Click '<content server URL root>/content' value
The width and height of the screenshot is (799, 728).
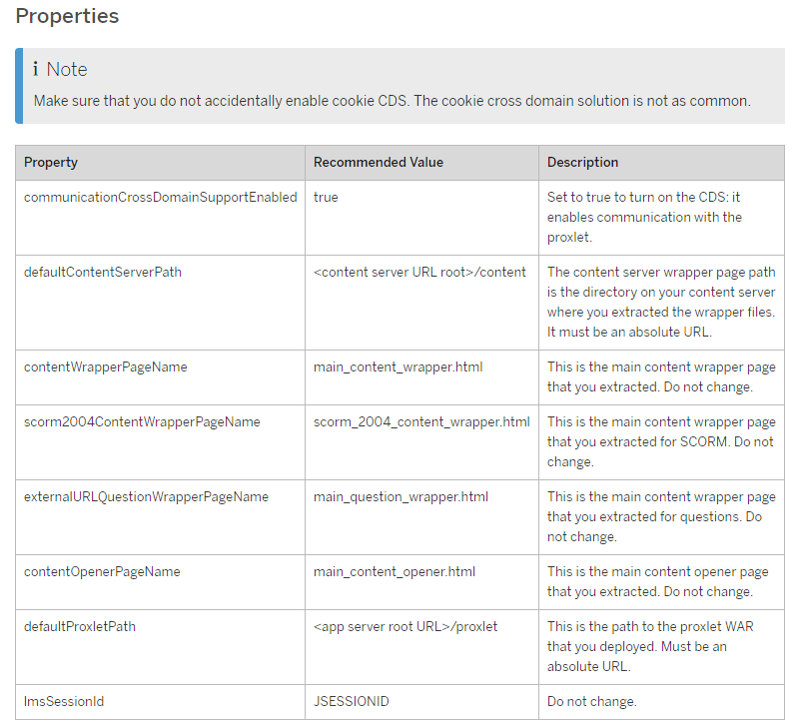(419, 272)
